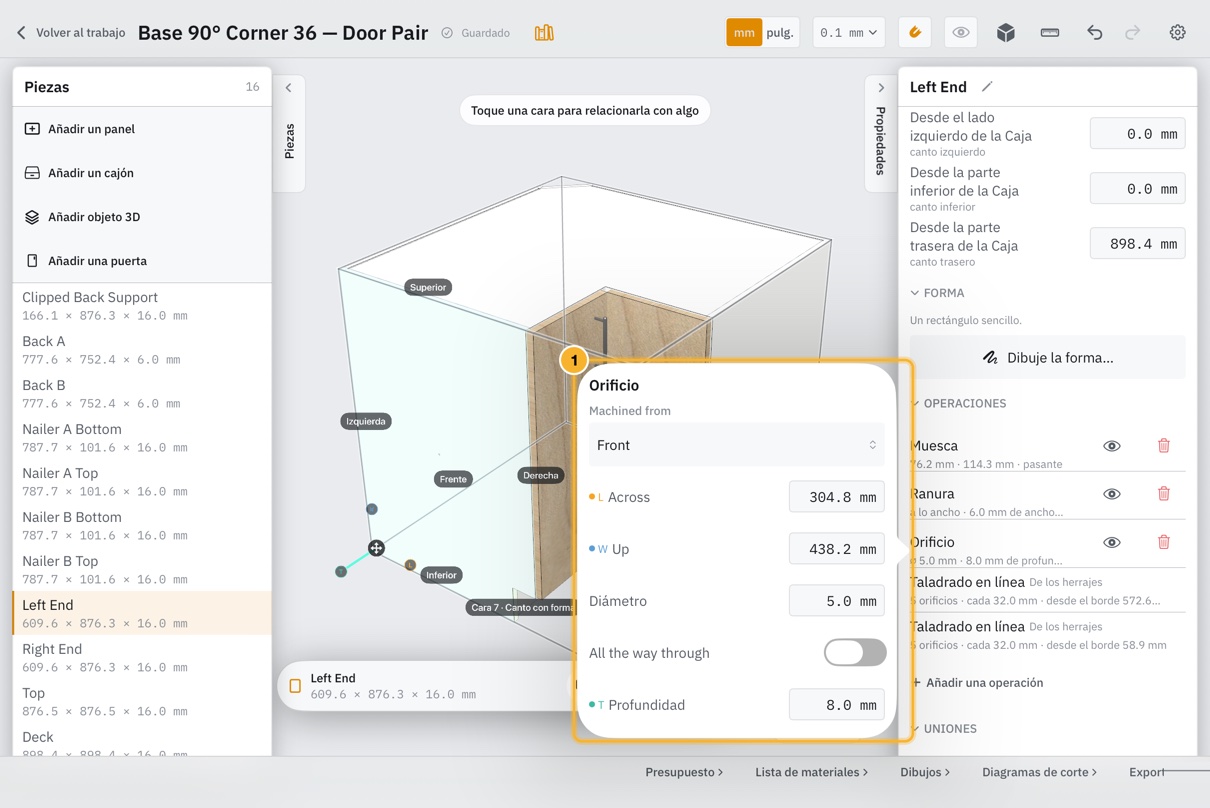Select the mm units button

744,33
